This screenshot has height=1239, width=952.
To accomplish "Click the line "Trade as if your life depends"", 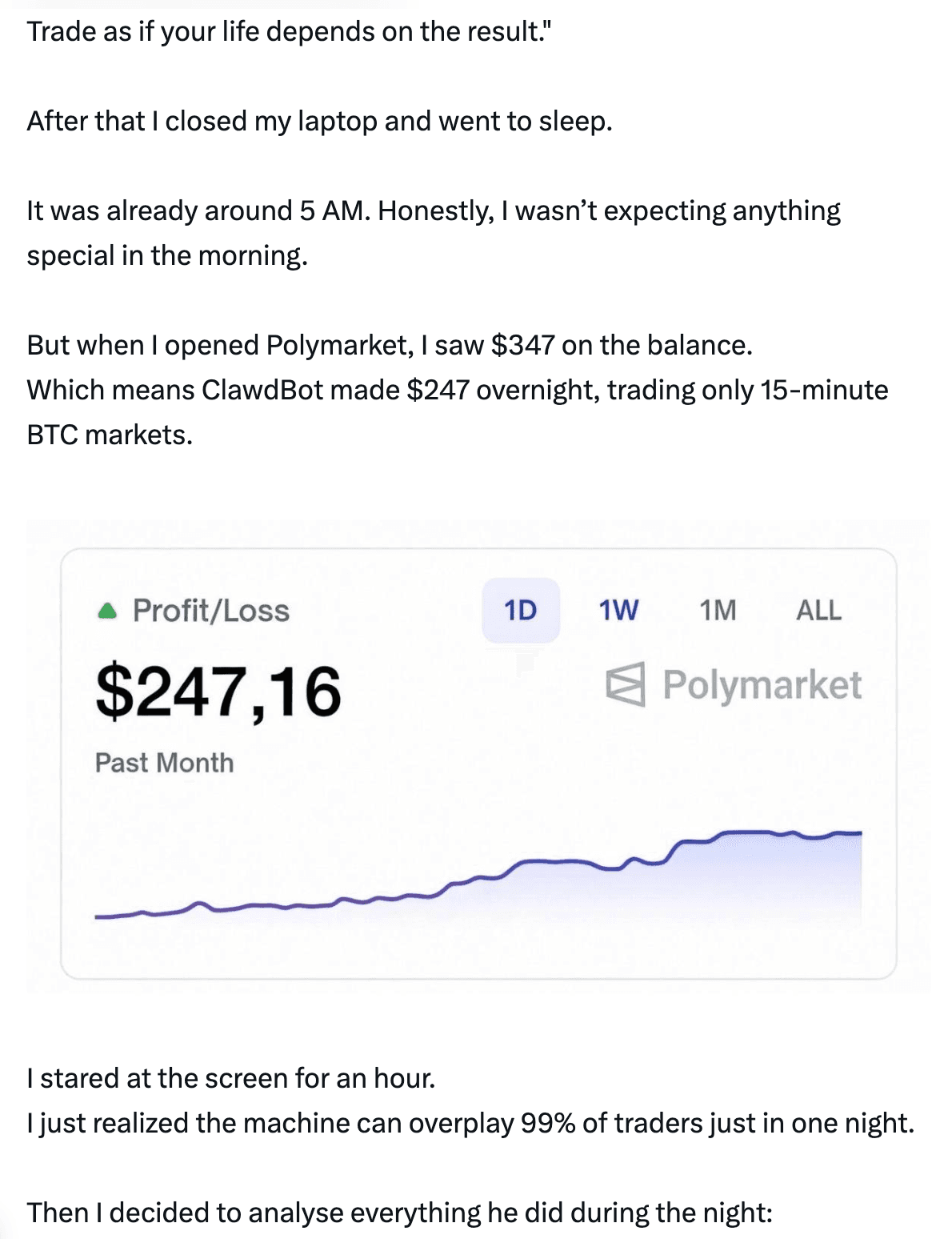I will pos(290,32).
